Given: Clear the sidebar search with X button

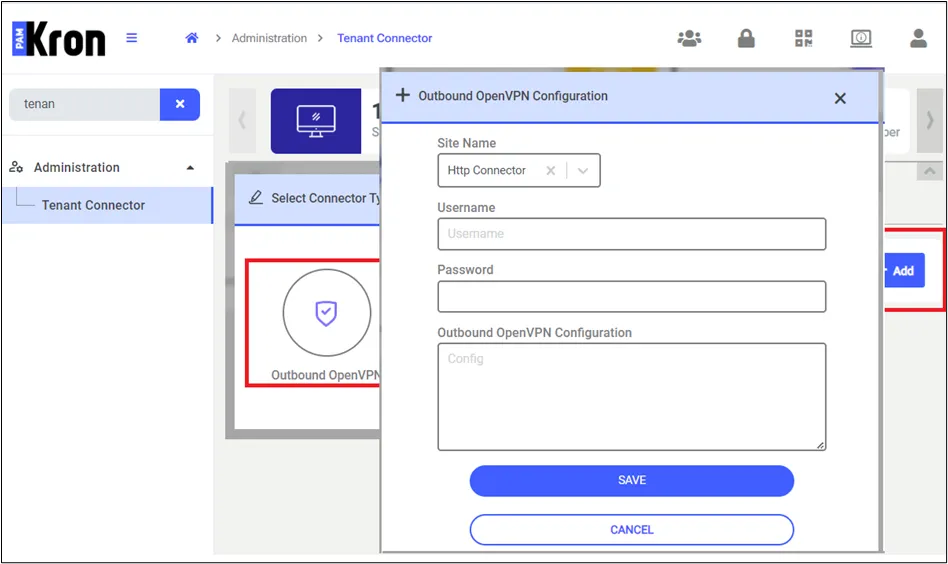Looking at the screenshot, I should click(x=180, y=104).
